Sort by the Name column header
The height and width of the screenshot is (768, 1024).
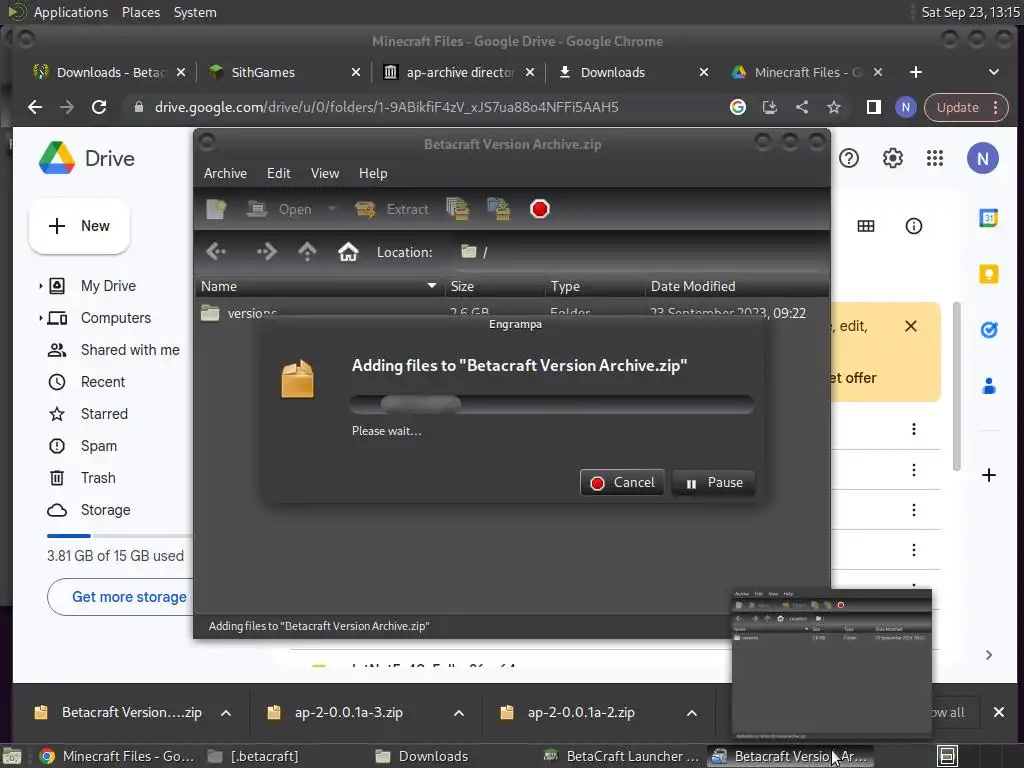319,286
